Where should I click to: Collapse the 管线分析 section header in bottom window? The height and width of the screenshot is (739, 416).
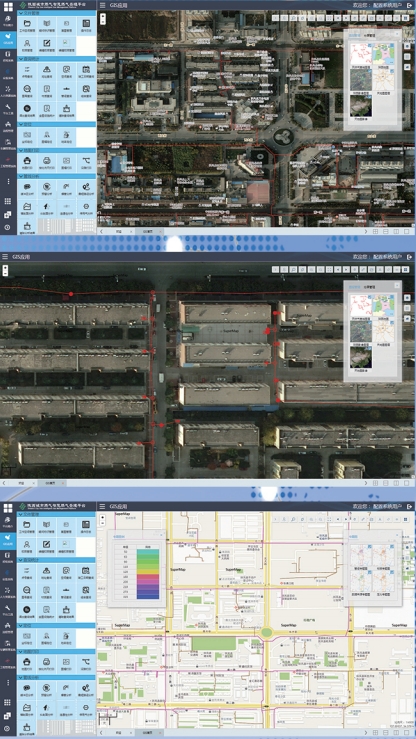tap(57, 678)
